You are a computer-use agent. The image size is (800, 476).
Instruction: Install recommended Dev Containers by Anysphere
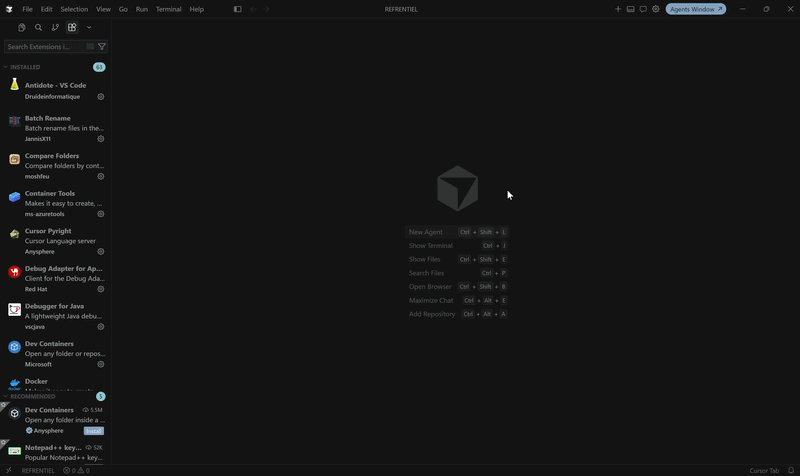[94, 431]
